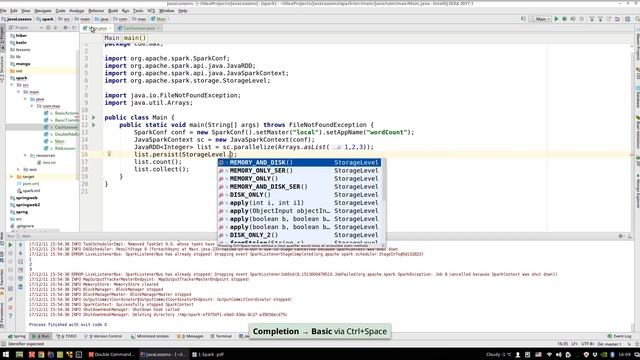Rerun the program in Run tool window
This screenshot has height=360, width=640.
point(11,244)
